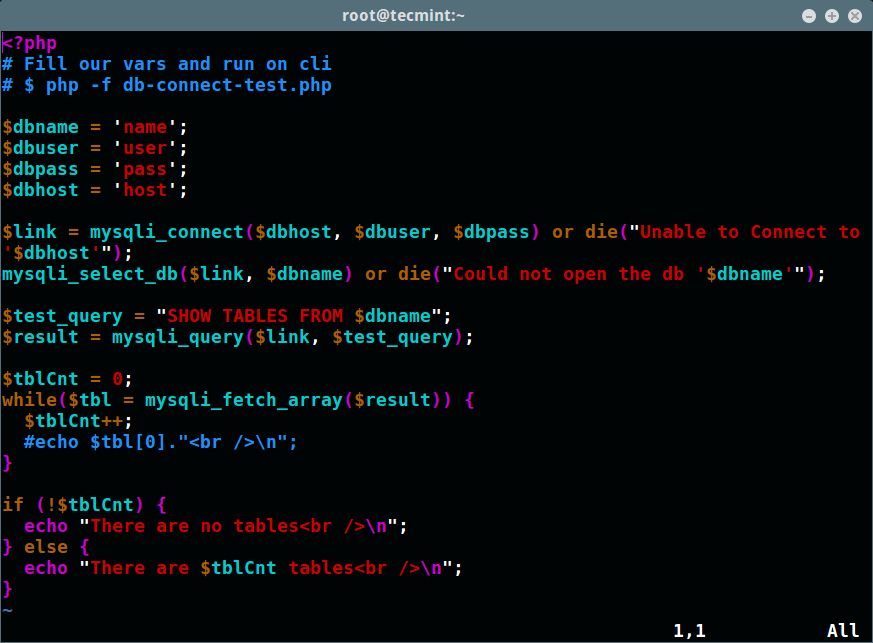Click the mysqli_connect function call
This screenshot has width=873, height=643.
click(x=166, y=232)
